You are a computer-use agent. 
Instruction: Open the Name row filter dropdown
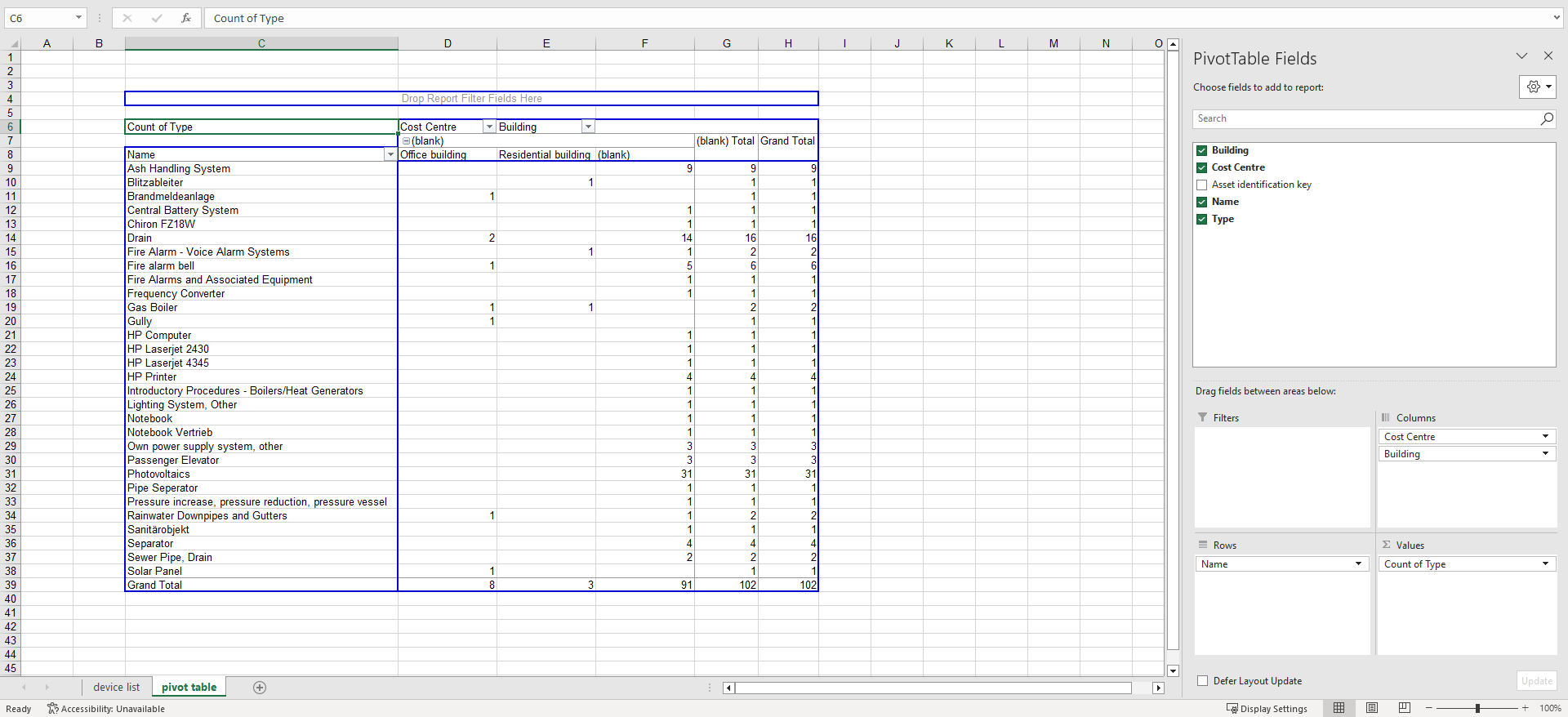(x=390, y=154)
